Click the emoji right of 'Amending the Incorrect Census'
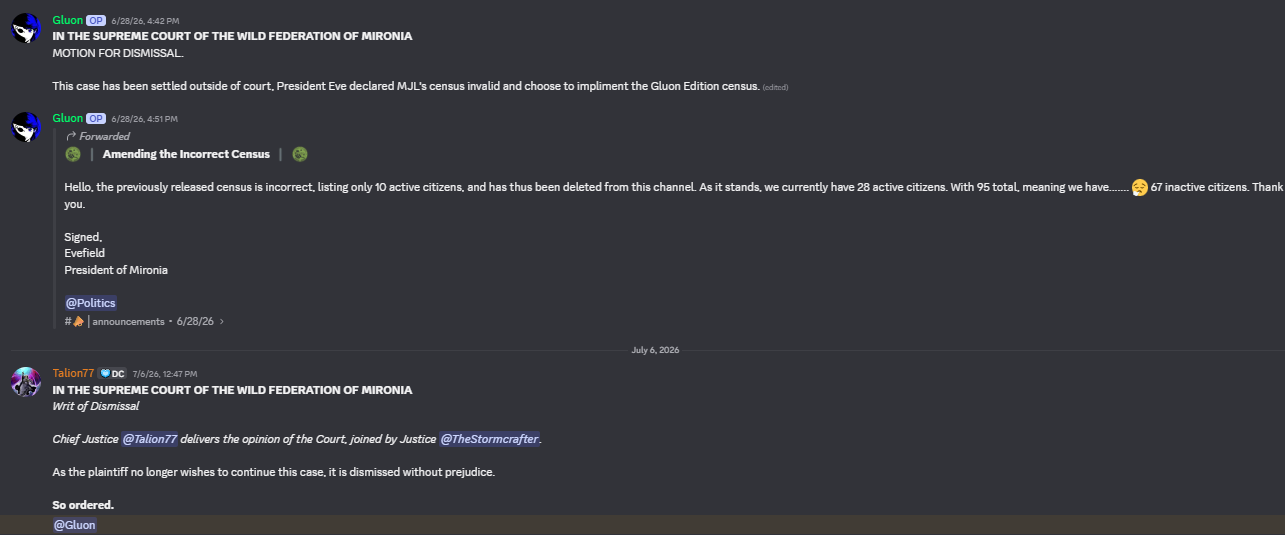1285x535 pixels. coord(300,154)
